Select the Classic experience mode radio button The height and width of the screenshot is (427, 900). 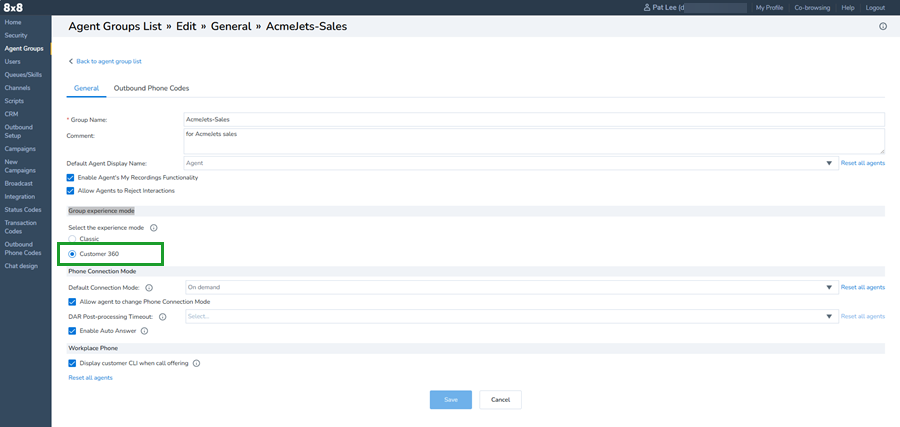click(72, 239)
